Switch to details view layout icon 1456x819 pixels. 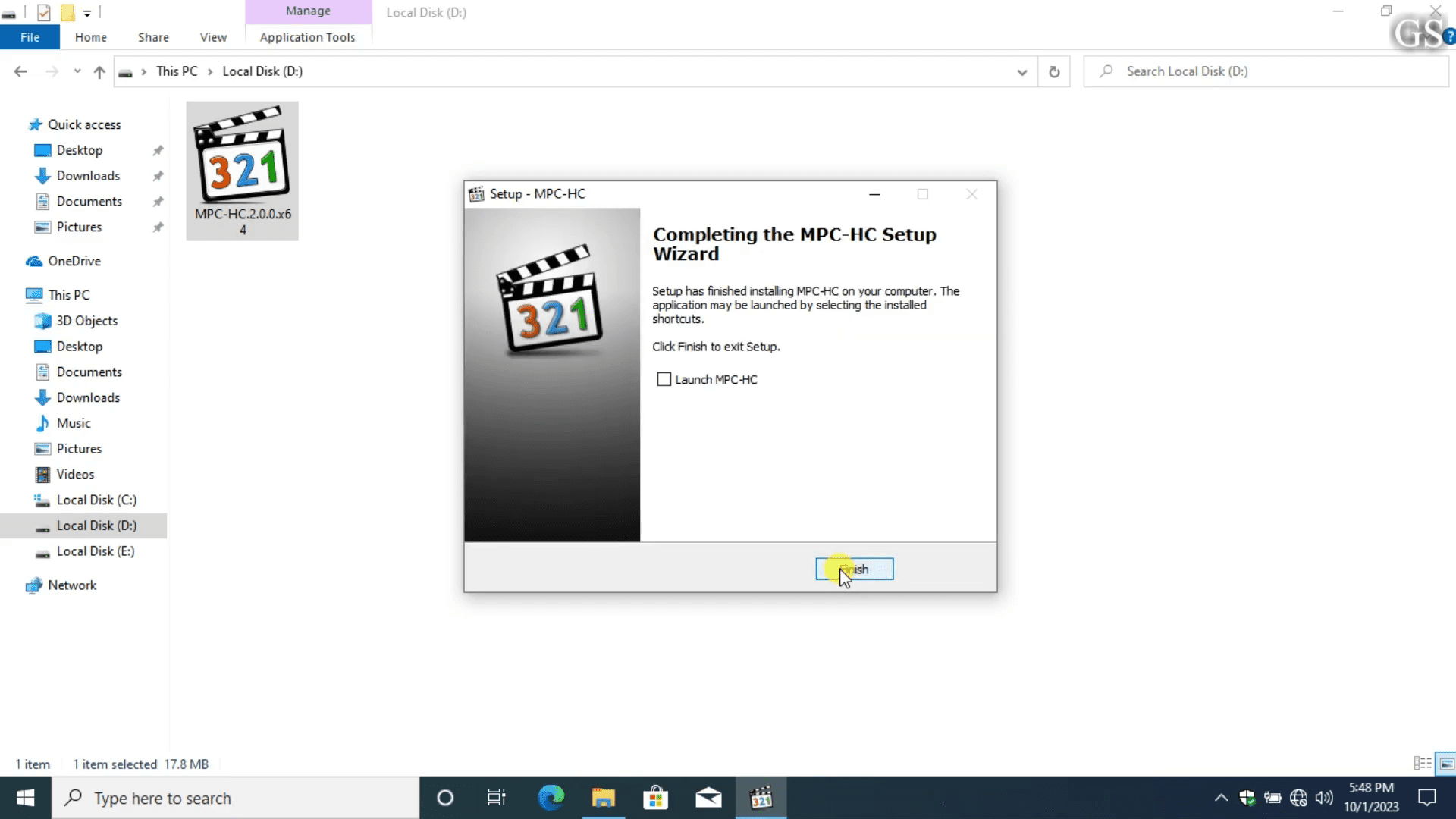click(x=1423, y=764)
